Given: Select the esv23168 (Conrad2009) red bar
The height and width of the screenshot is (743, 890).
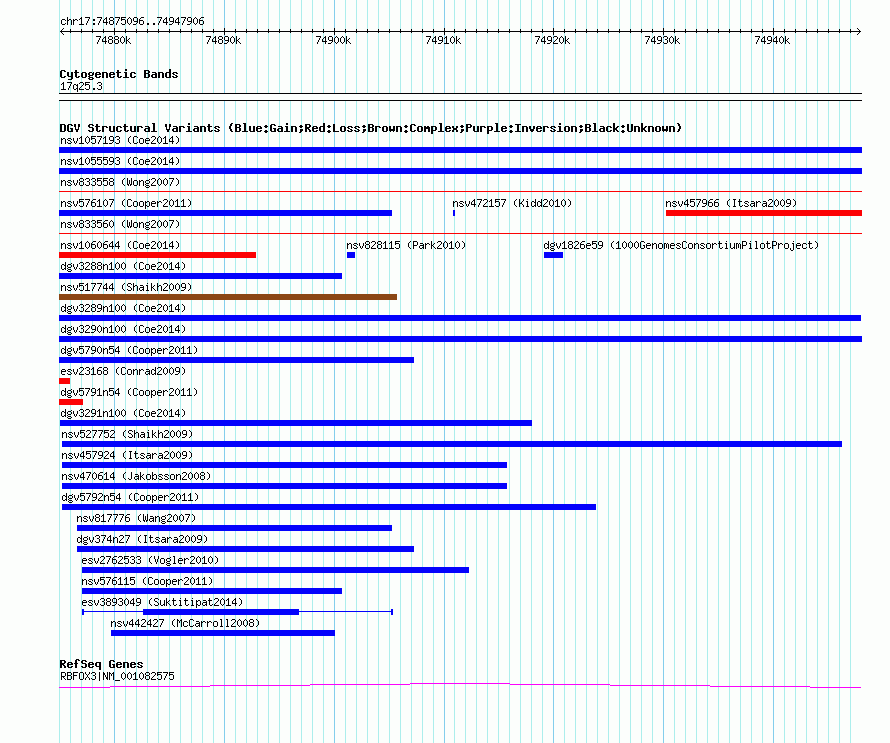Looking at the screenshot, I should (64, 381).
